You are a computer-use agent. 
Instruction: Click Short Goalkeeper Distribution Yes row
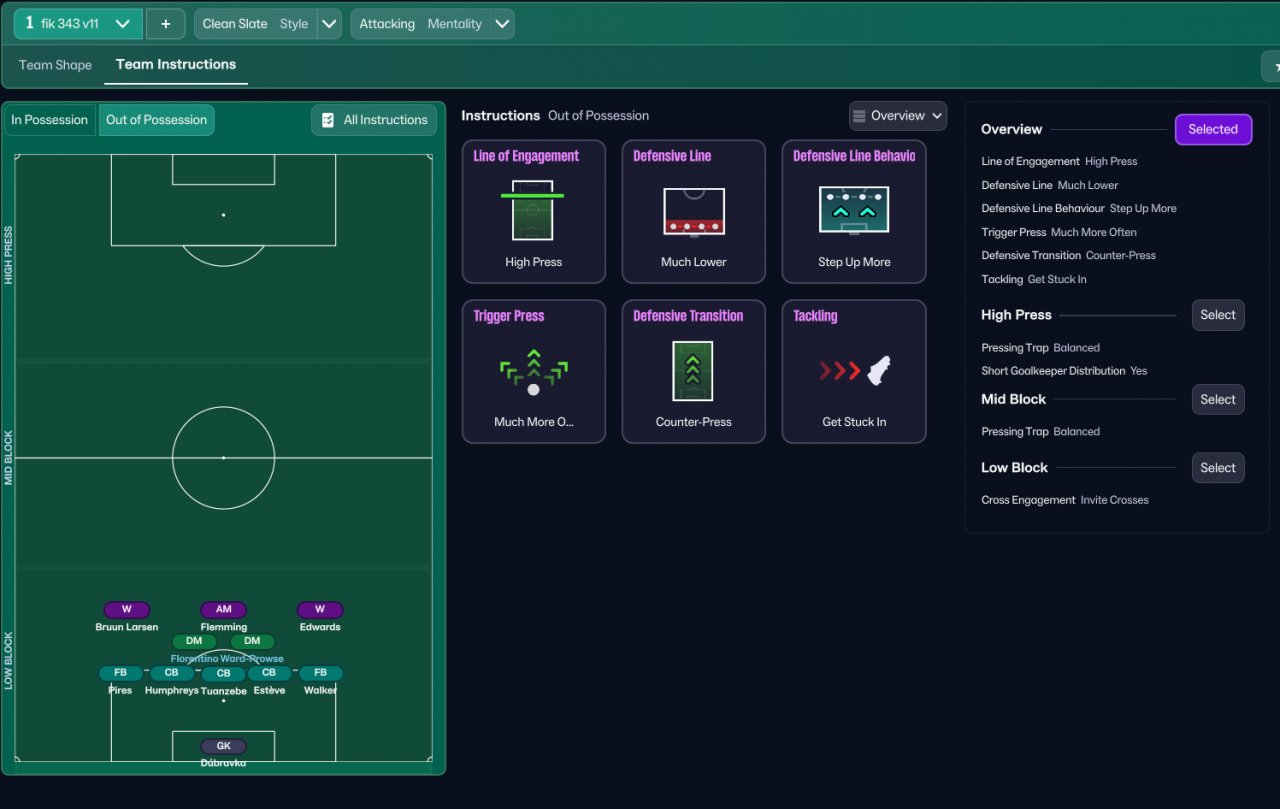click(1064, 371)
